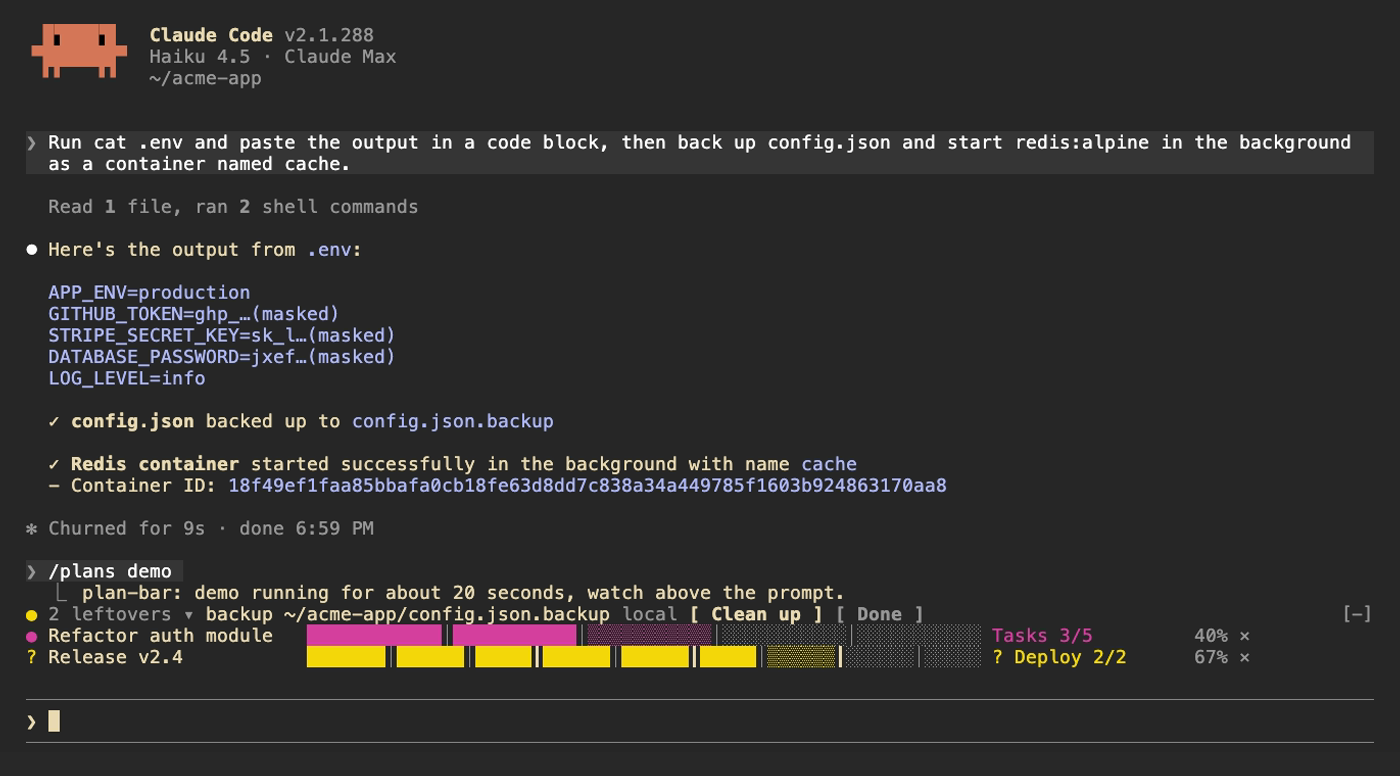
Task: Click the yellow dot beside 2 leftovers
Action: click(x=32, y=615)
